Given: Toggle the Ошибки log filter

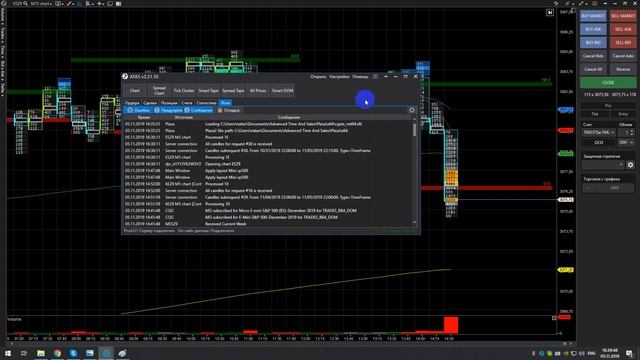Looking at the screenshot, I should (x=139, y=110).
